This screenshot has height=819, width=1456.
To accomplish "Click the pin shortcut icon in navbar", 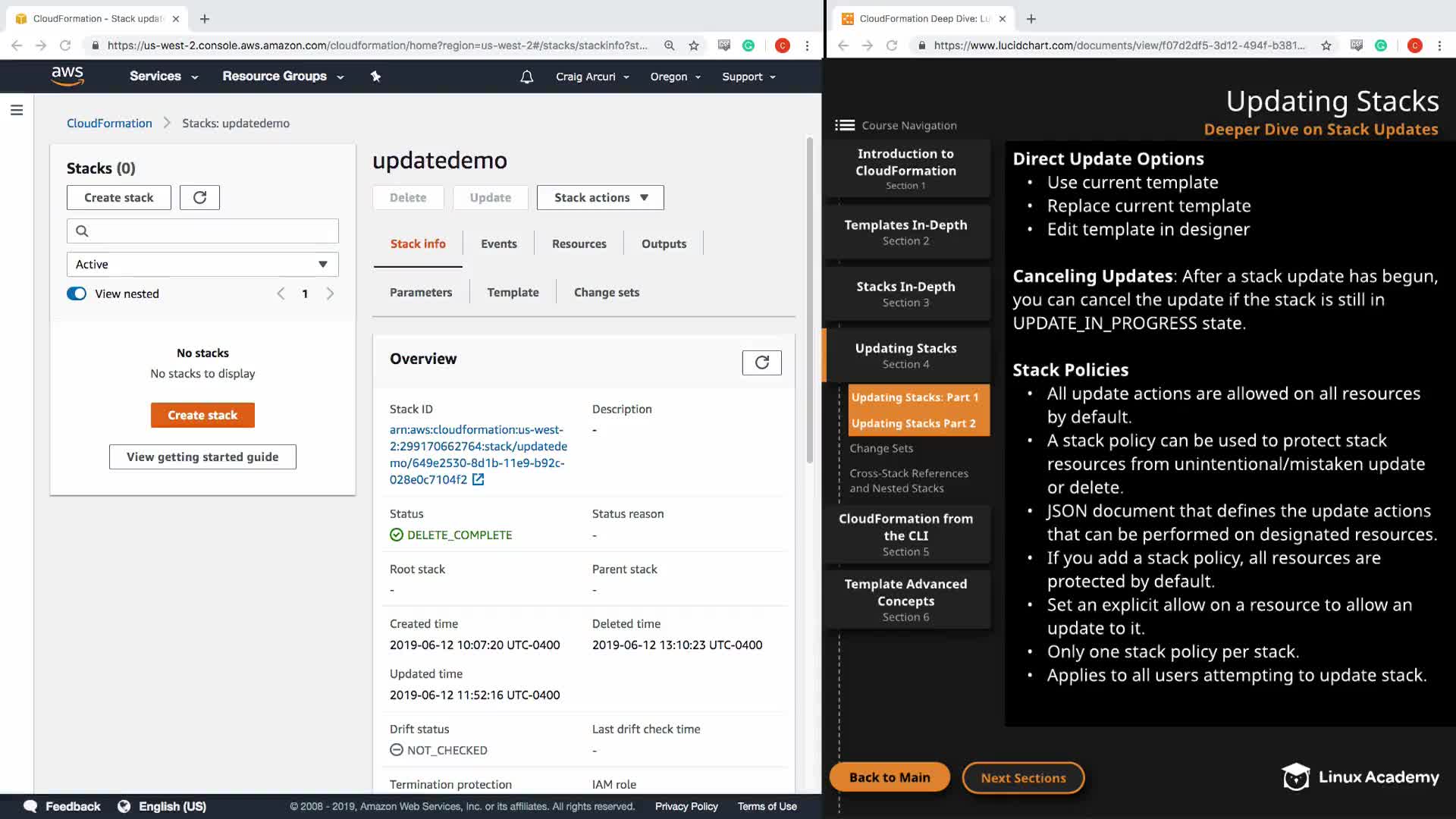I will (x=375, y=77).
